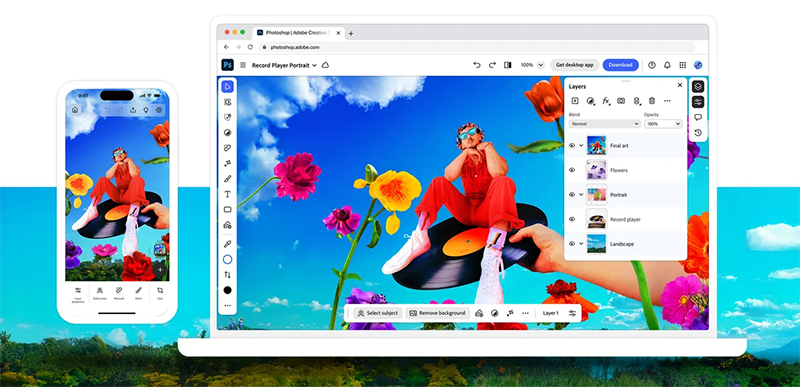The height and width of the screenshot is (387, 800).
Task: Choose the Type (T) tool
Action: click(x=228, y=194)
